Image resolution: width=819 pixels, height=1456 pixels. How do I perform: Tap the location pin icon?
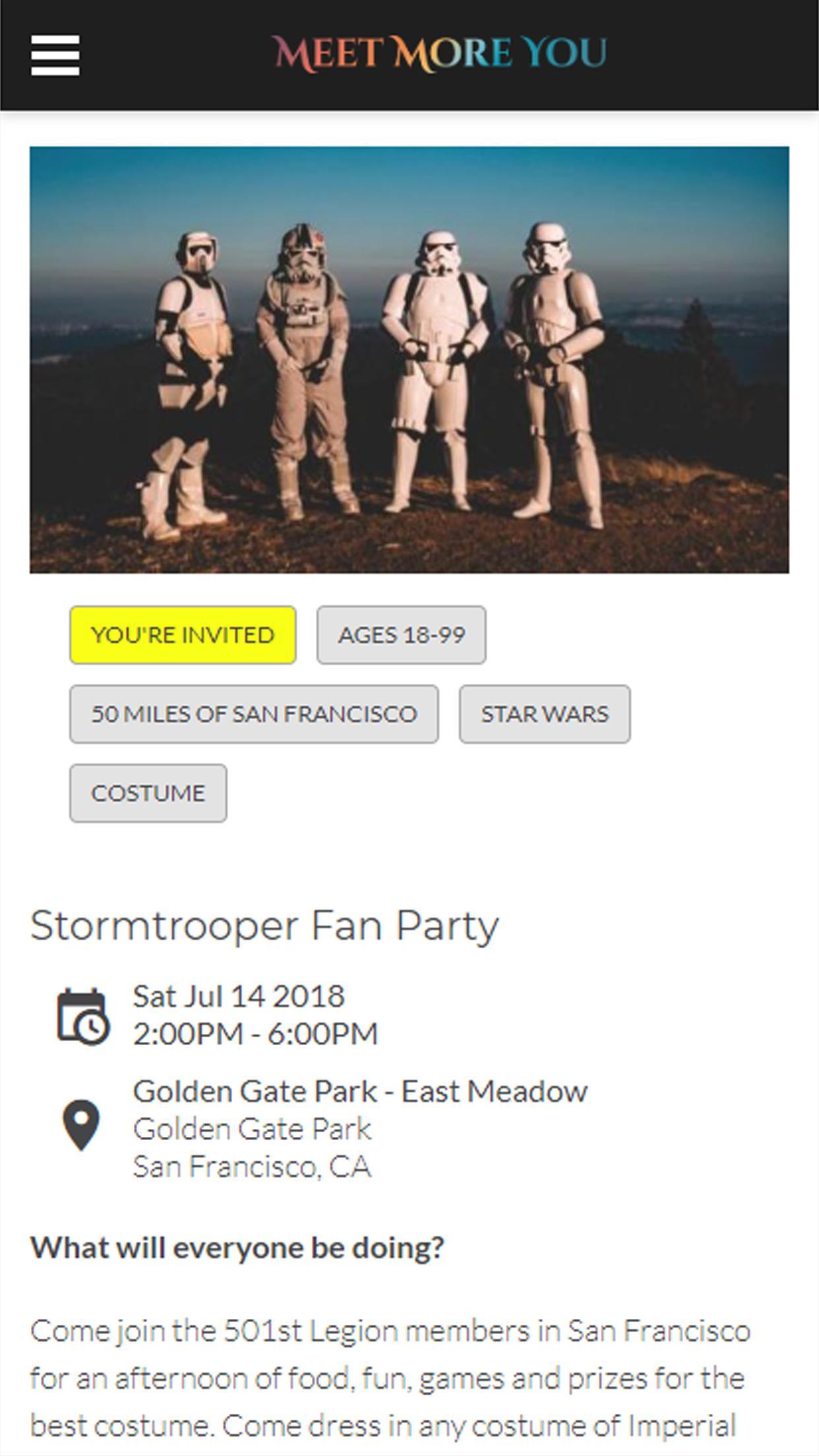pyautogui.click(x=81, y=1125)
